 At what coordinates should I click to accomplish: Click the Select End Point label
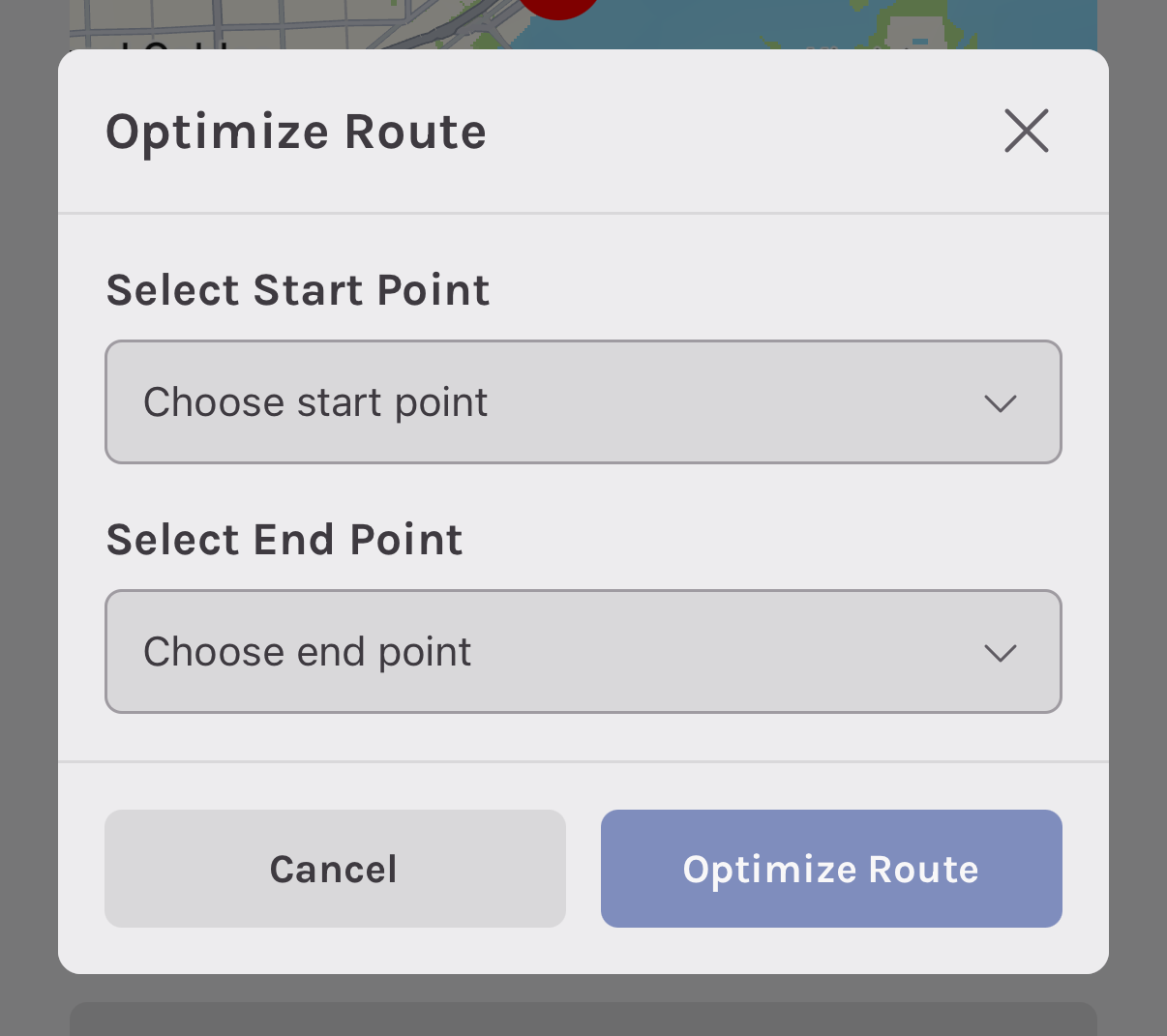[284, 539]
